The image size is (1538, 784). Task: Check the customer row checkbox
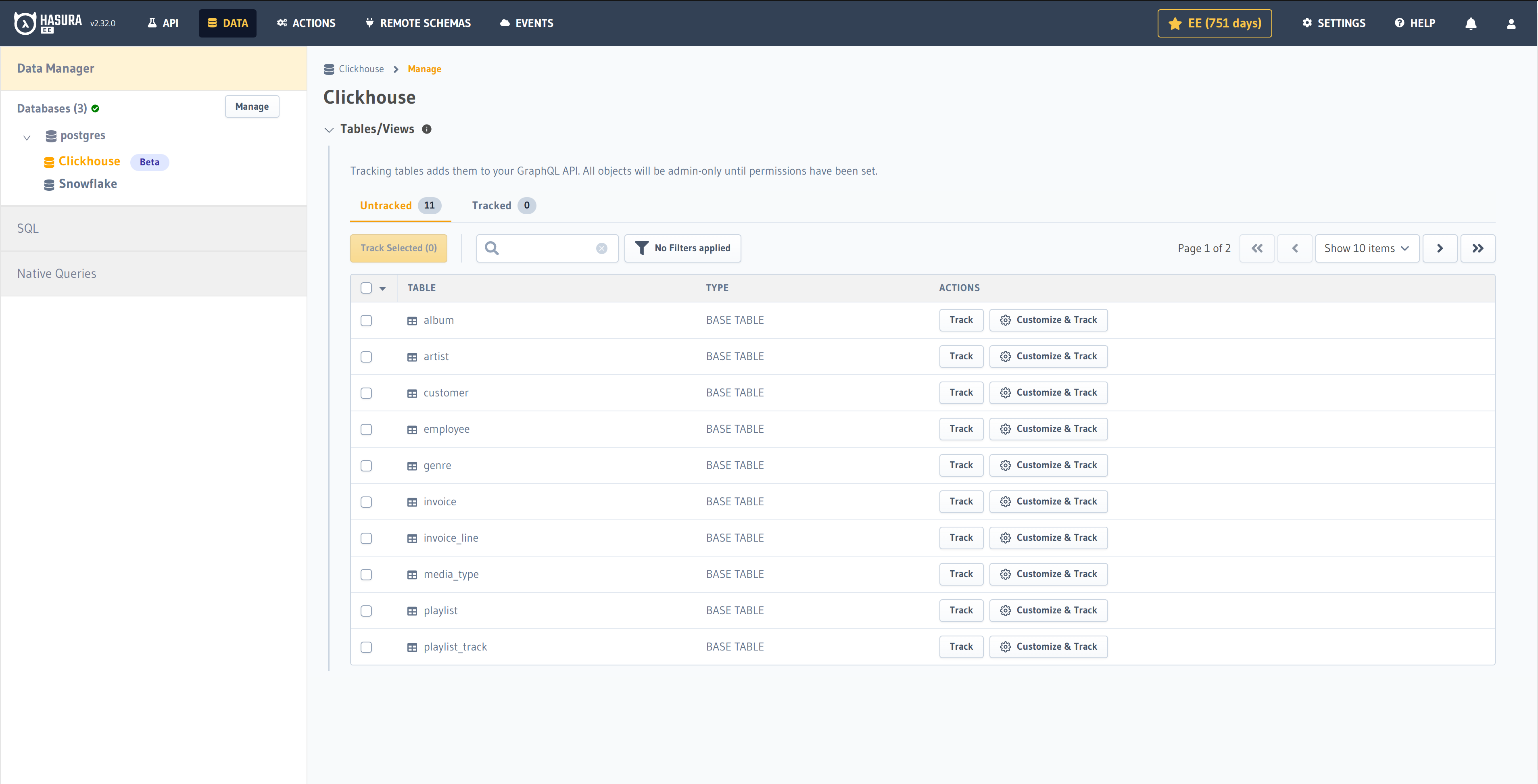[x=366, y=394]
